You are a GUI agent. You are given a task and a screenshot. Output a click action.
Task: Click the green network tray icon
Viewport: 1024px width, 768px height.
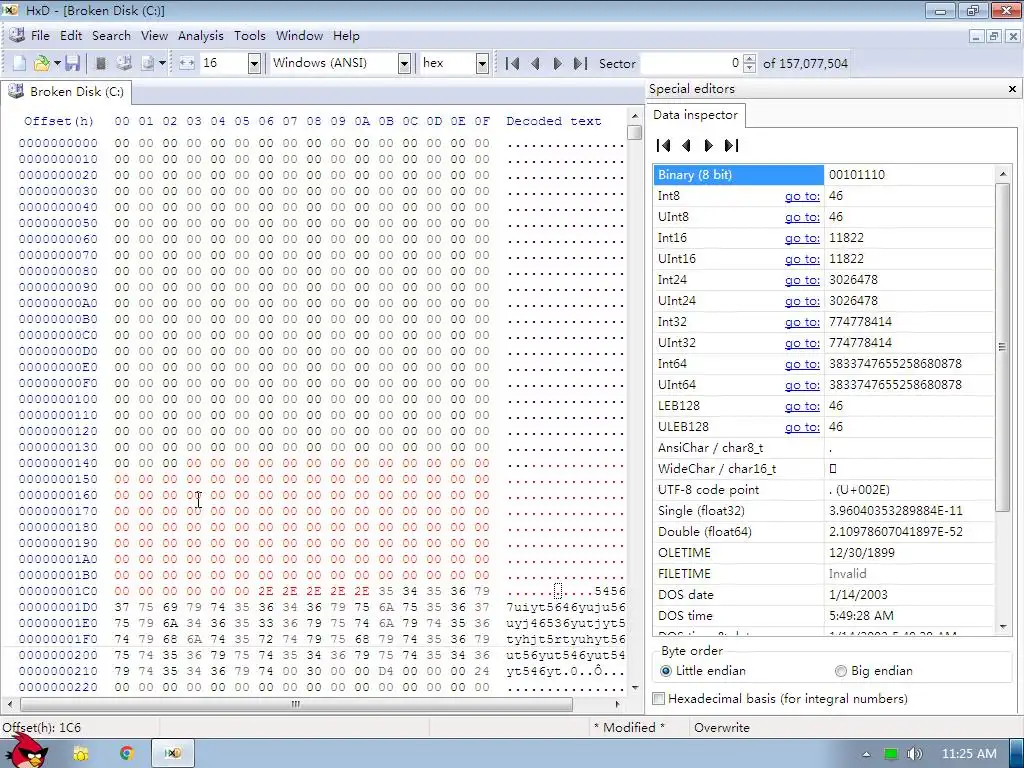point(891,754)
